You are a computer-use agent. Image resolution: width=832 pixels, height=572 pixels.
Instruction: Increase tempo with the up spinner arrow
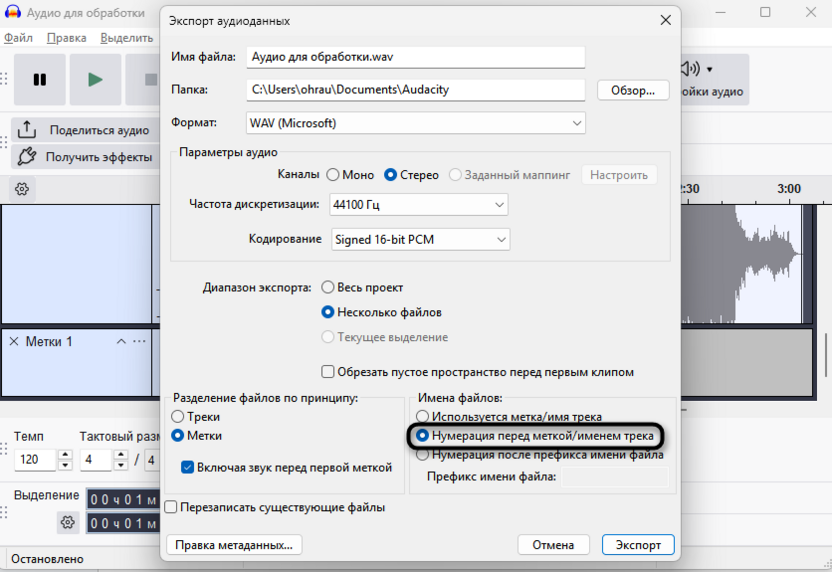pyautogui.click(x=65, y=454)
